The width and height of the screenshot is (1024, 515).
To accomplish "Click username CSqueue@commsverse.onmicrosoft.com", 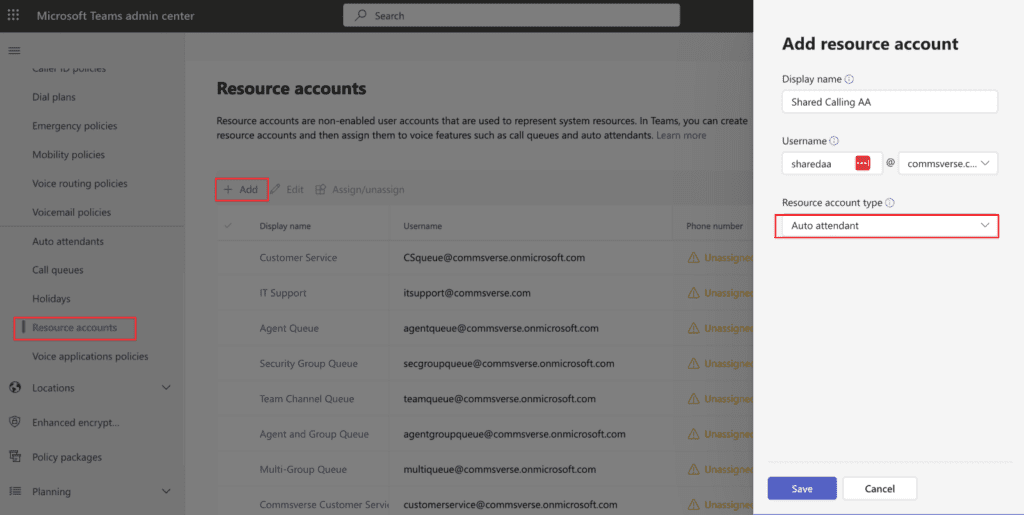I will click(494, 258).
